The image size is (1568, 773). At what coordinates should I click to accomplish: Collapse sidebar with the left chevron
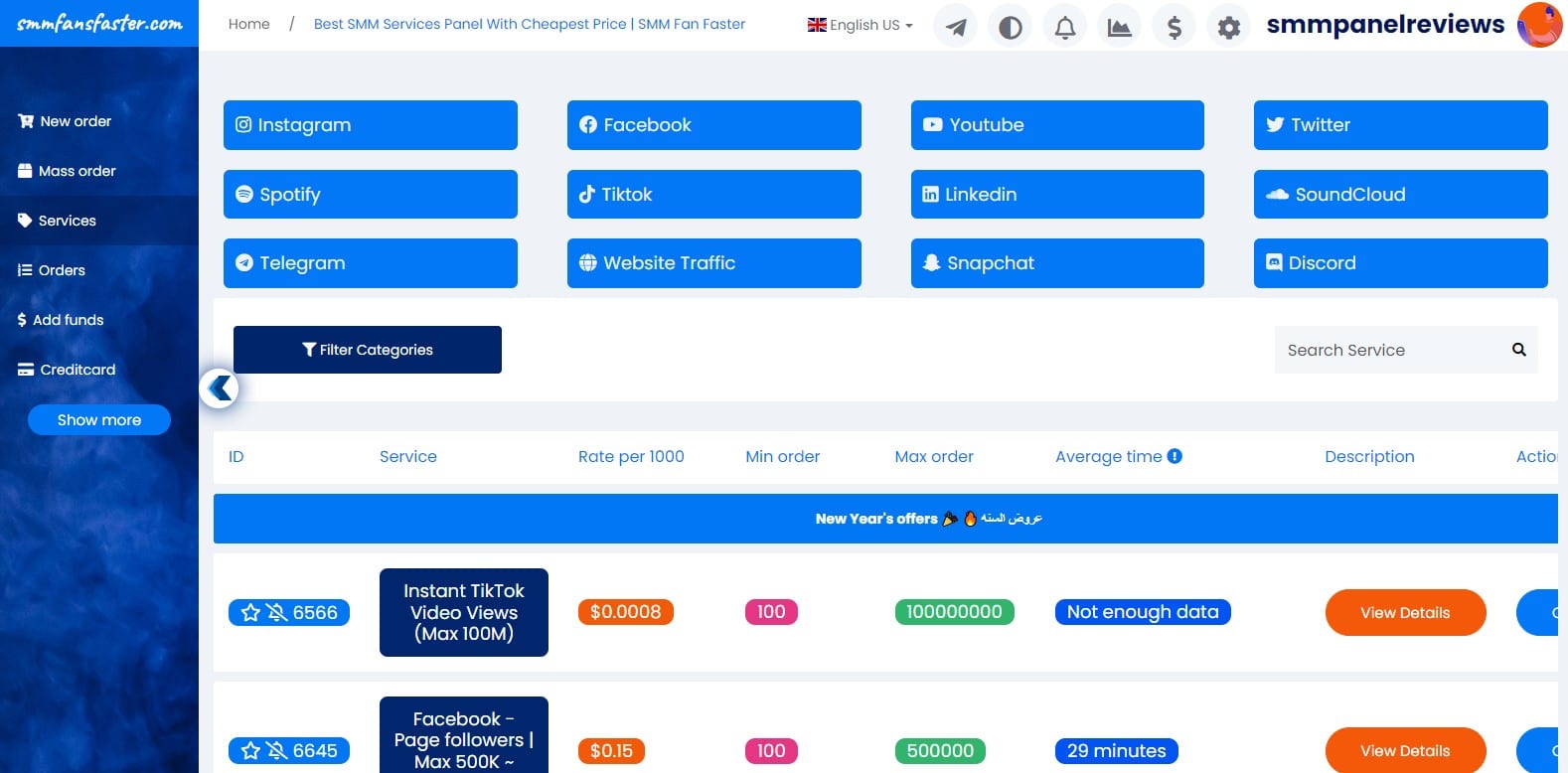[220, 387]
